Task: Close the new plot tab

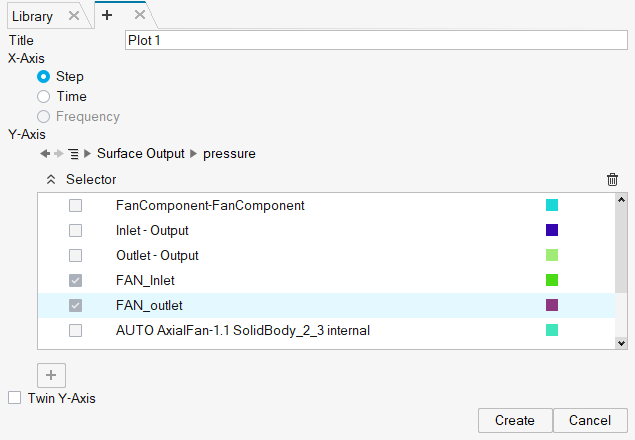Action: (x=140, y=15)
